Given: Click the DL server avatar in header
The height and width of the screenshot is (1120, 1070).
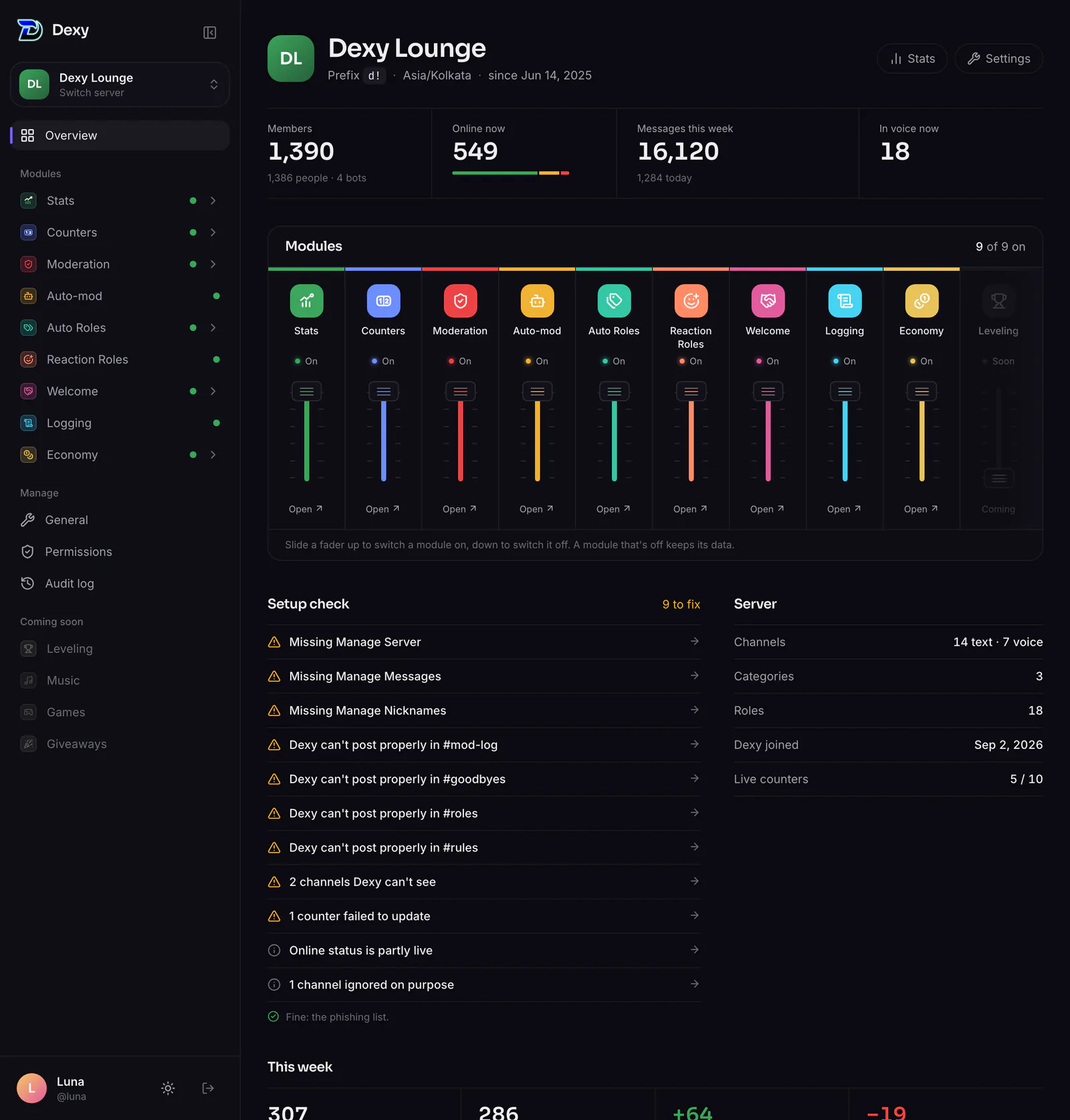Looking at the screenshot, I should [291, 58].
